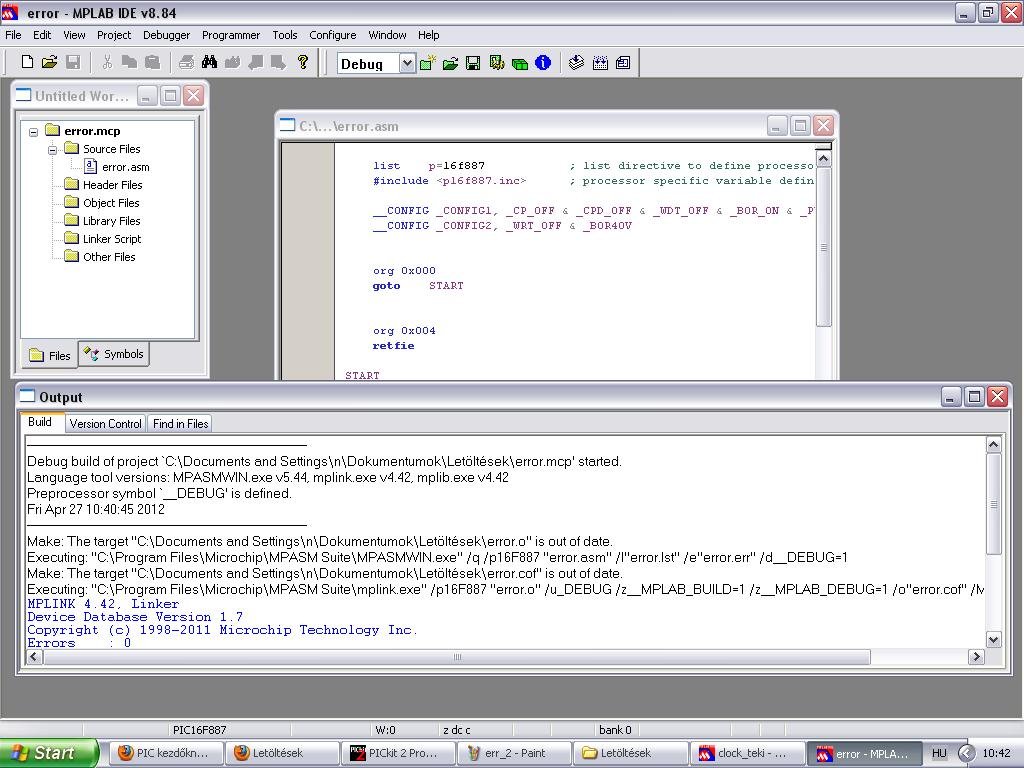Click the question mark Help icon
Screen dimensions: 1024x768
pyautogui.click(x=303, y=63)
